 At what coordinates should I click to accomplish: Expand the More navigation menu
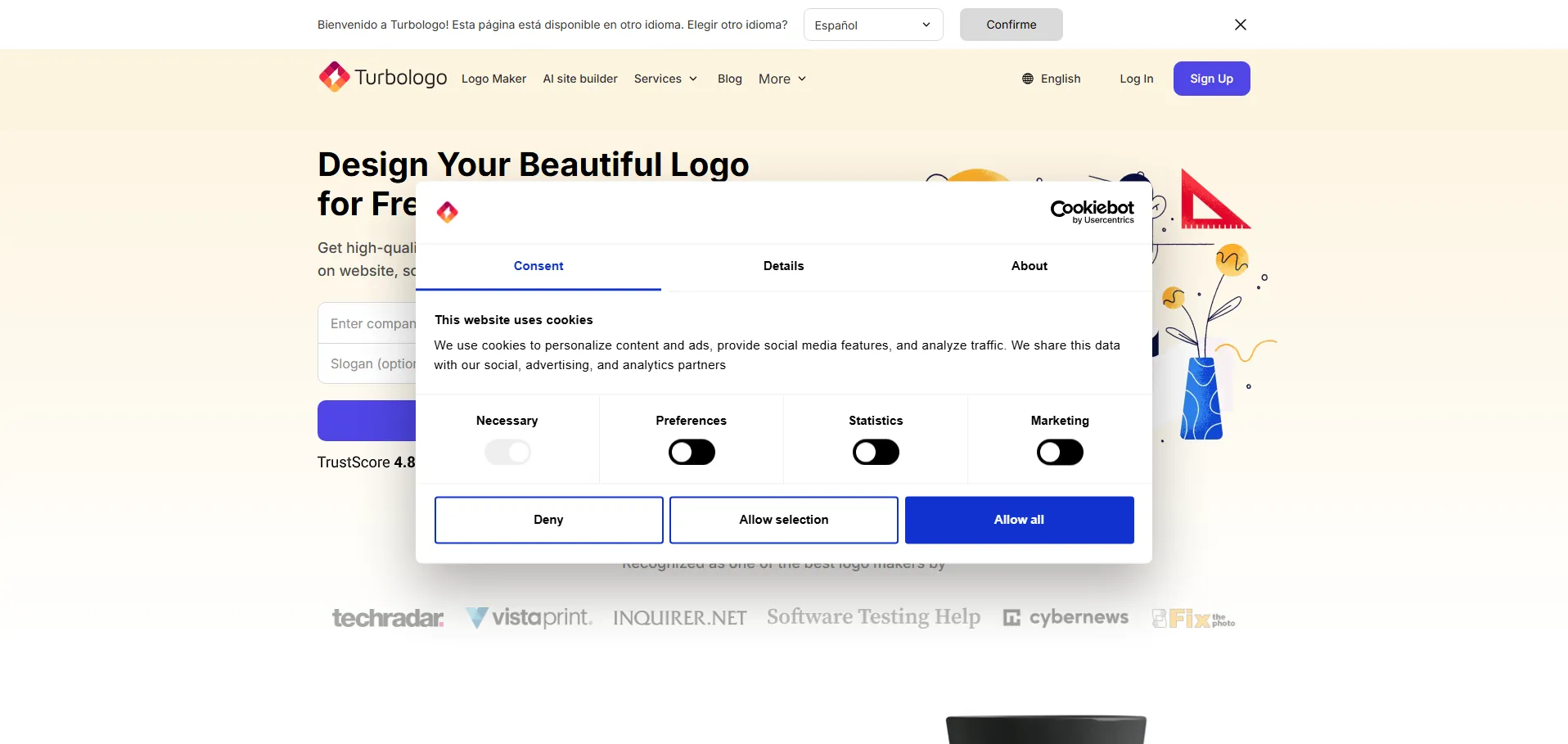click(782, 79)
